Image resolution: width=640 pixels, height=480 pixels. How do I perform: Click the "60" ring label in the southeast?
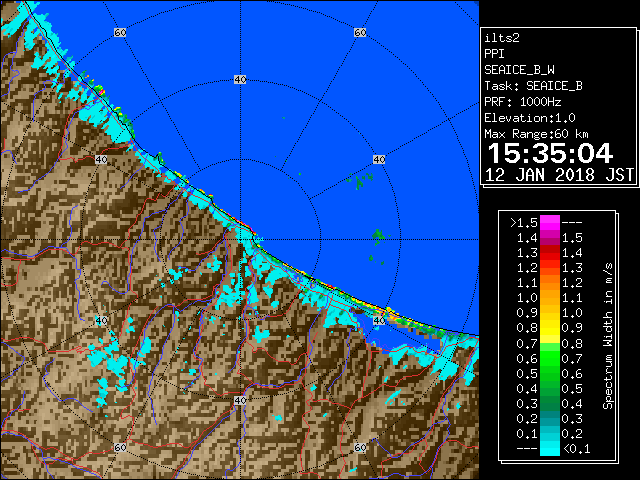tap(360, 447)
